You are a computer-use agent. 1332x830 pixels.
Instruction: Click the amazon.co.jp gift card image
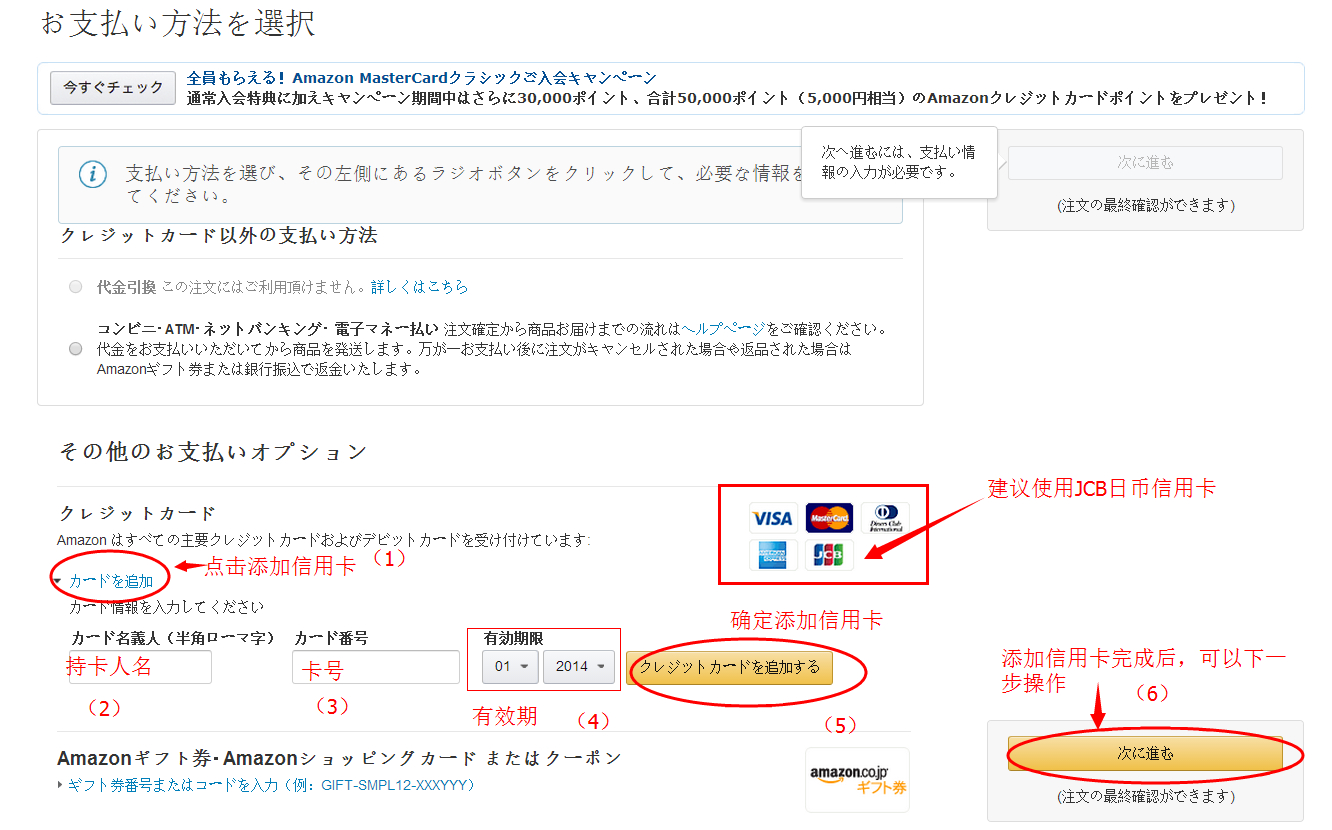point(857,780)
